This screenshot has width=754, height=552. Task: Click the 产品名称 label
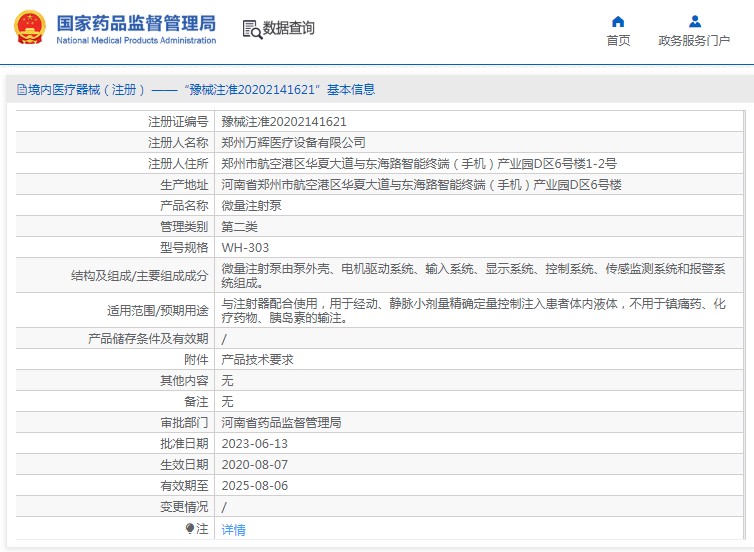coord(184,206)
